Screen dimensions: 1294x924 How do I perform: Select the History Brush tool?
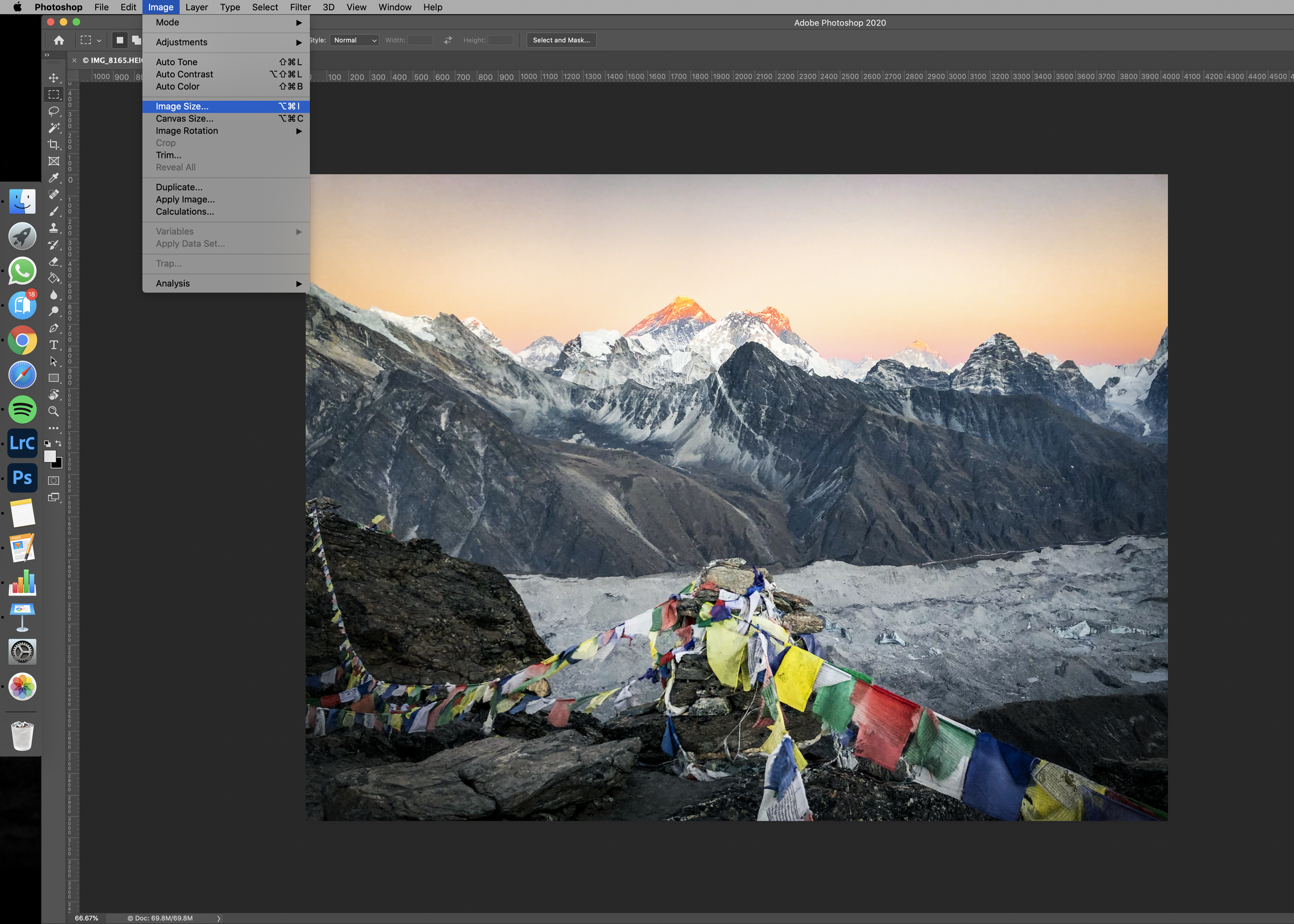coord(54,245)
